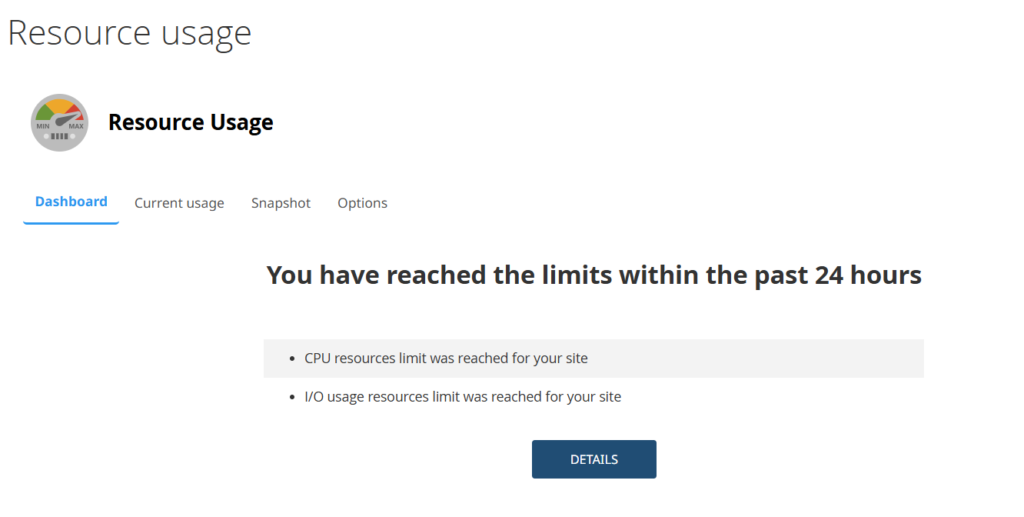Click the blue underline beneath the Dashboard tab
1024x517 pixels.
(71, 223)
